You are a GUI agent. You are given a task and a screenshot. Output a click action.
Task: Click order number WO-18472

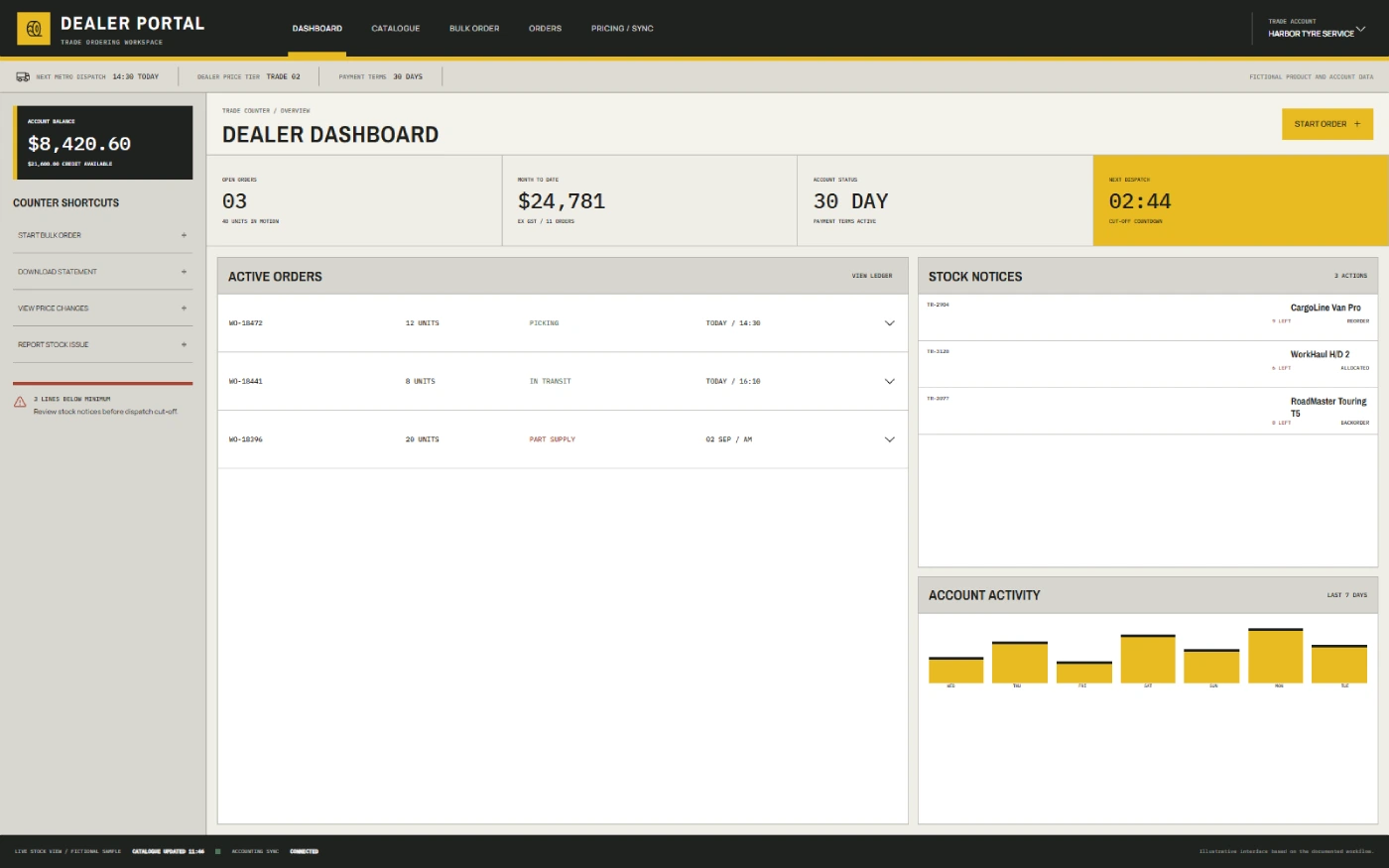click(x=246, y=323)
